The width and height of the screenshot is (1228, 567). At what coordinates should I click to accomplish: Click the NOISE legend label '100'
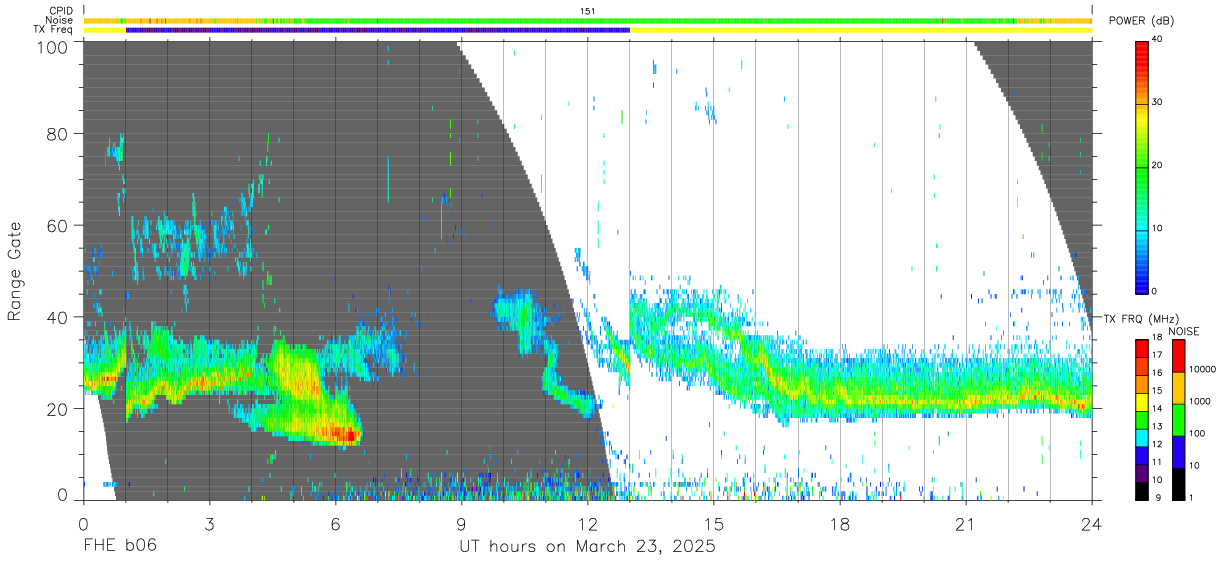click(1199, 433)
